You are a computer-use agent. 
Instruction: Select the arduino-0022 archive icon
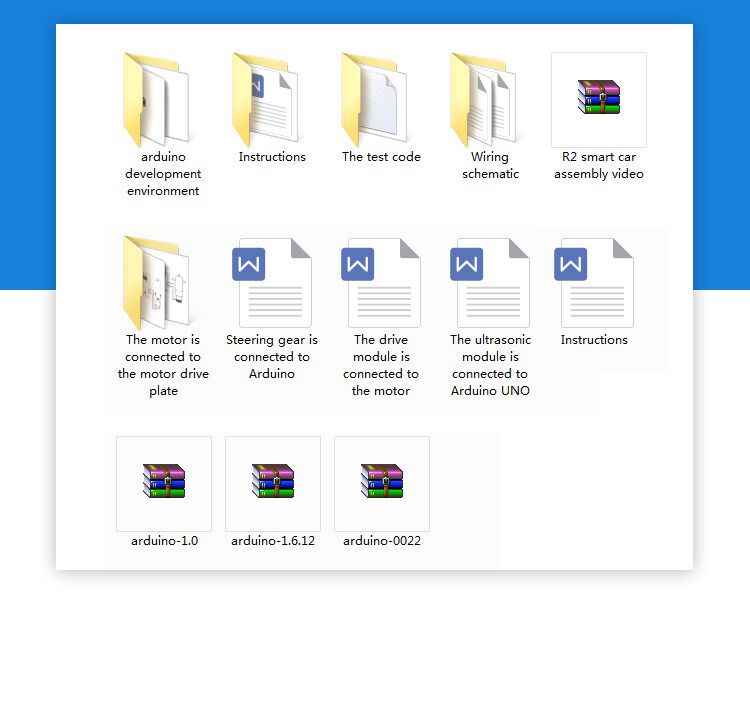pos(382,483)
